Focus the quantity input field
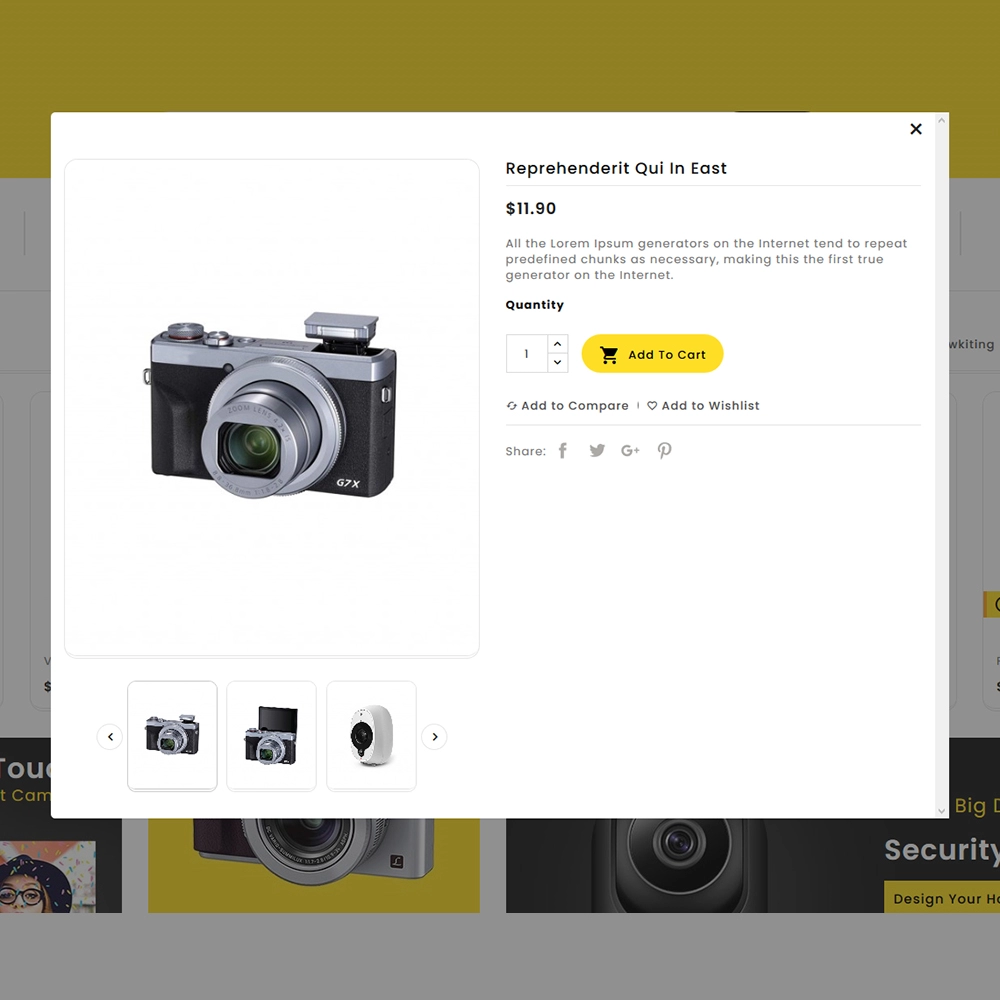 click(527, 353)
